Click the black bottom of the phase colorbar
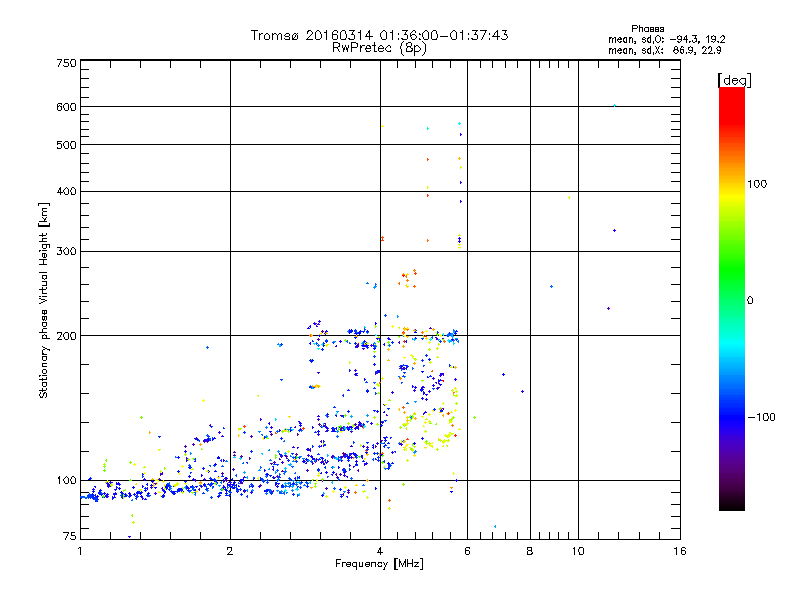Screen dimensions: 800x600 732,503
